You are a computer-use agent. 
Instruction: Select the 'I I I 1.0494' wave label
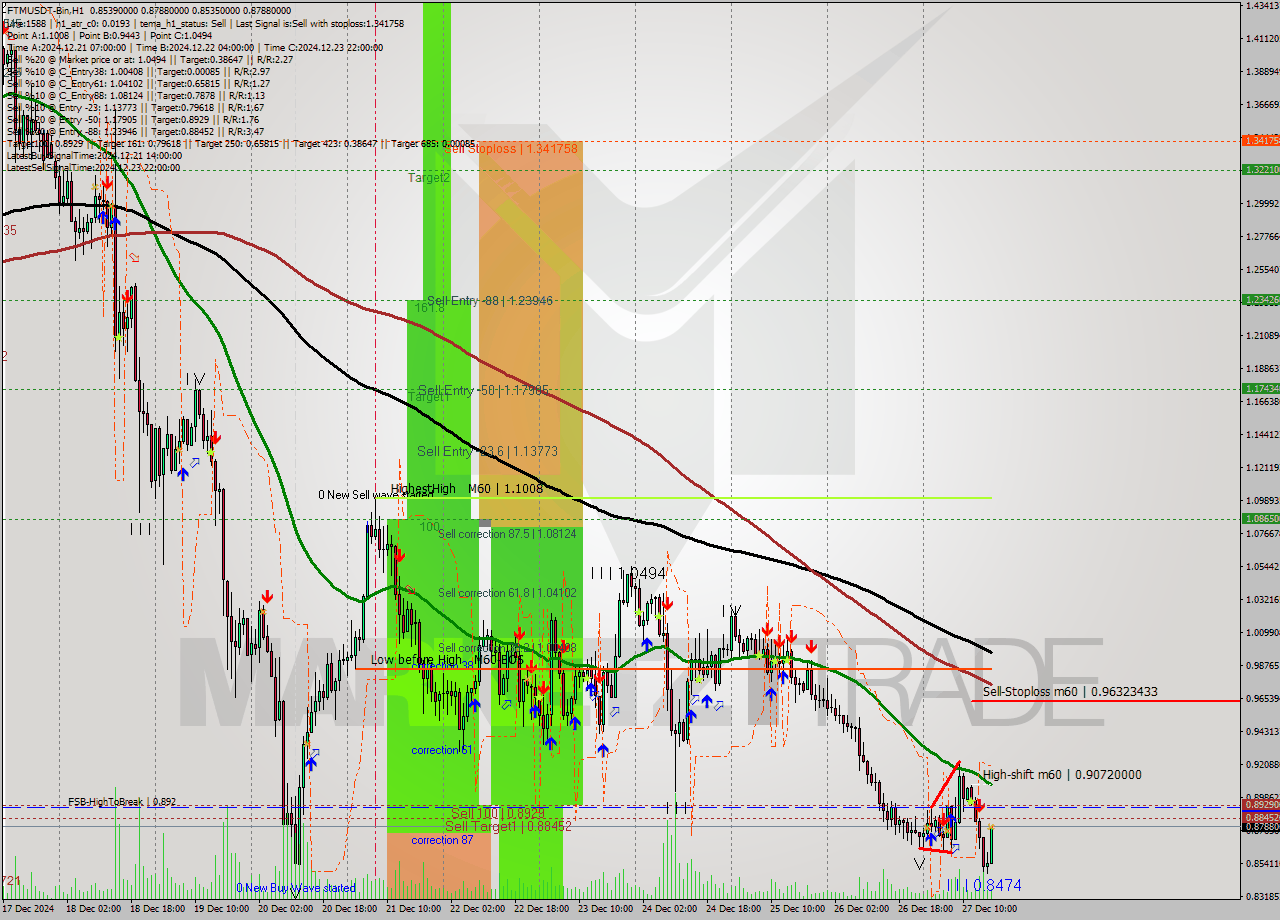(x=628, y=573)
